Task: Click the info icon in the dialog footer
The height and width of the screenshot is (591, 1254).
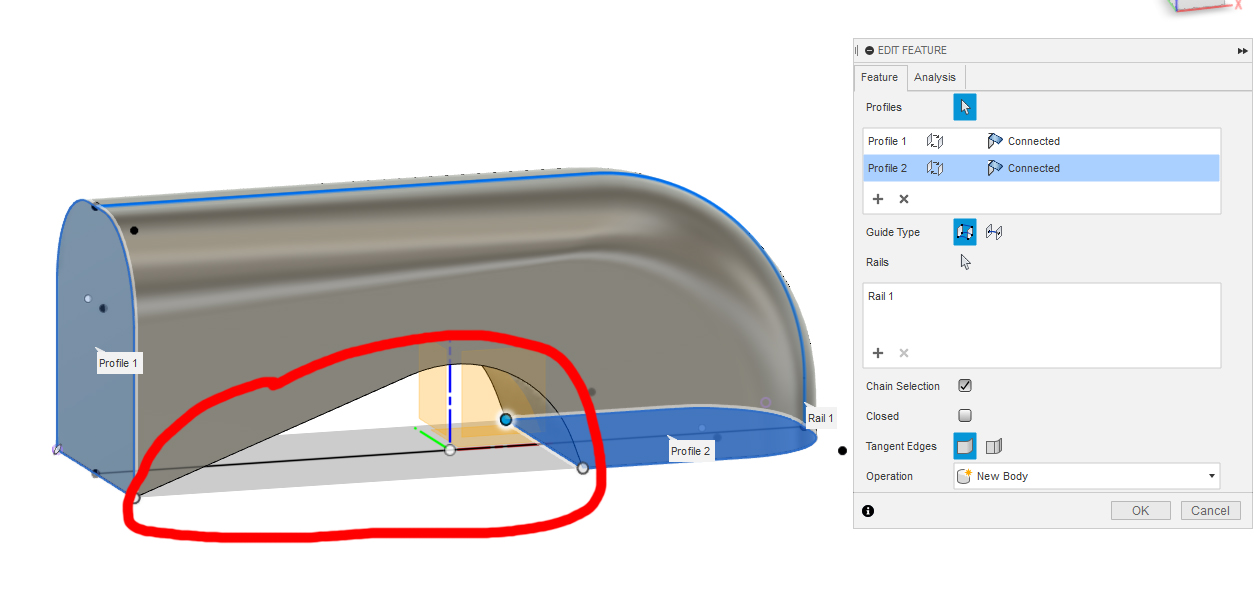Action: click(868, 511)
